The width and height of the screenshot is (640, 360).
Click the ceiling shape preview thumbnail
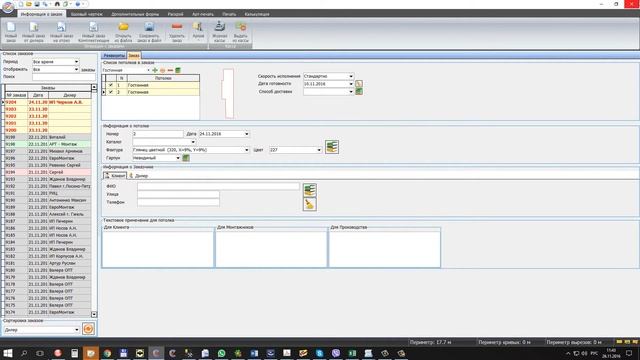coord(228,93)
